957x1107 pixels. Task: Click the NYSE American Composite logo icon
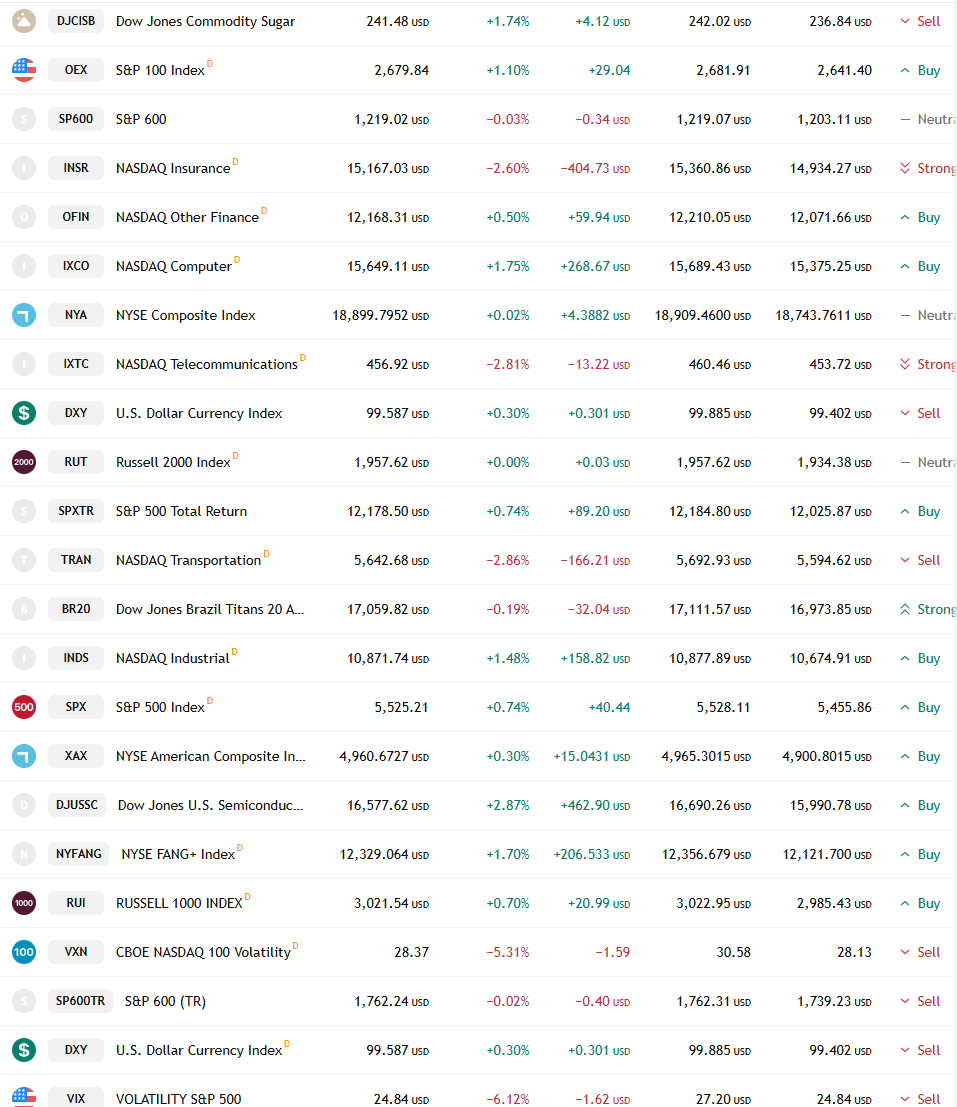click(24, 756)
